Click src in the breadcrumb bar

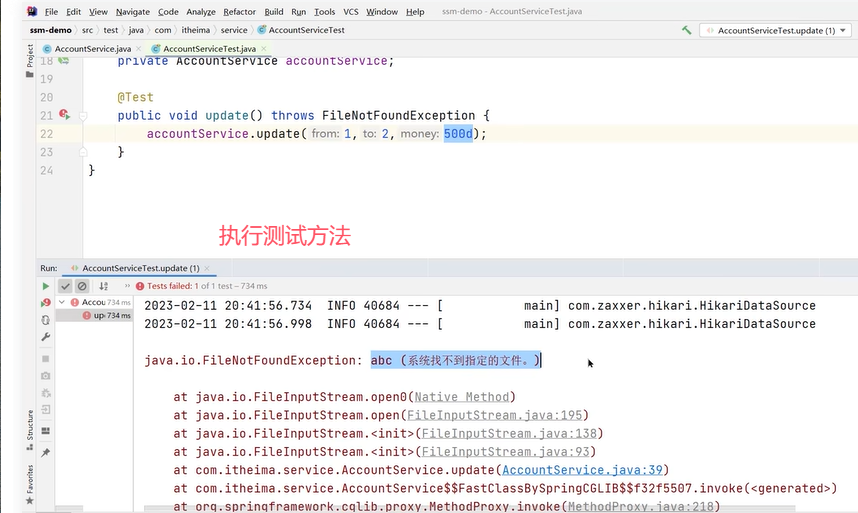pyautogui.click(x=88, y=30)
